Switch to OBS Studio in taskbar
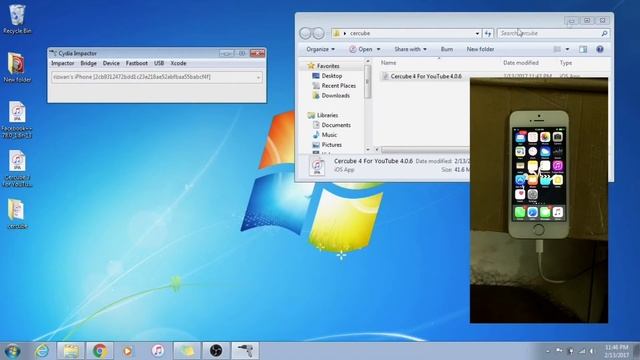Viewport: 640px width, 360px height. tap(216, 351)
